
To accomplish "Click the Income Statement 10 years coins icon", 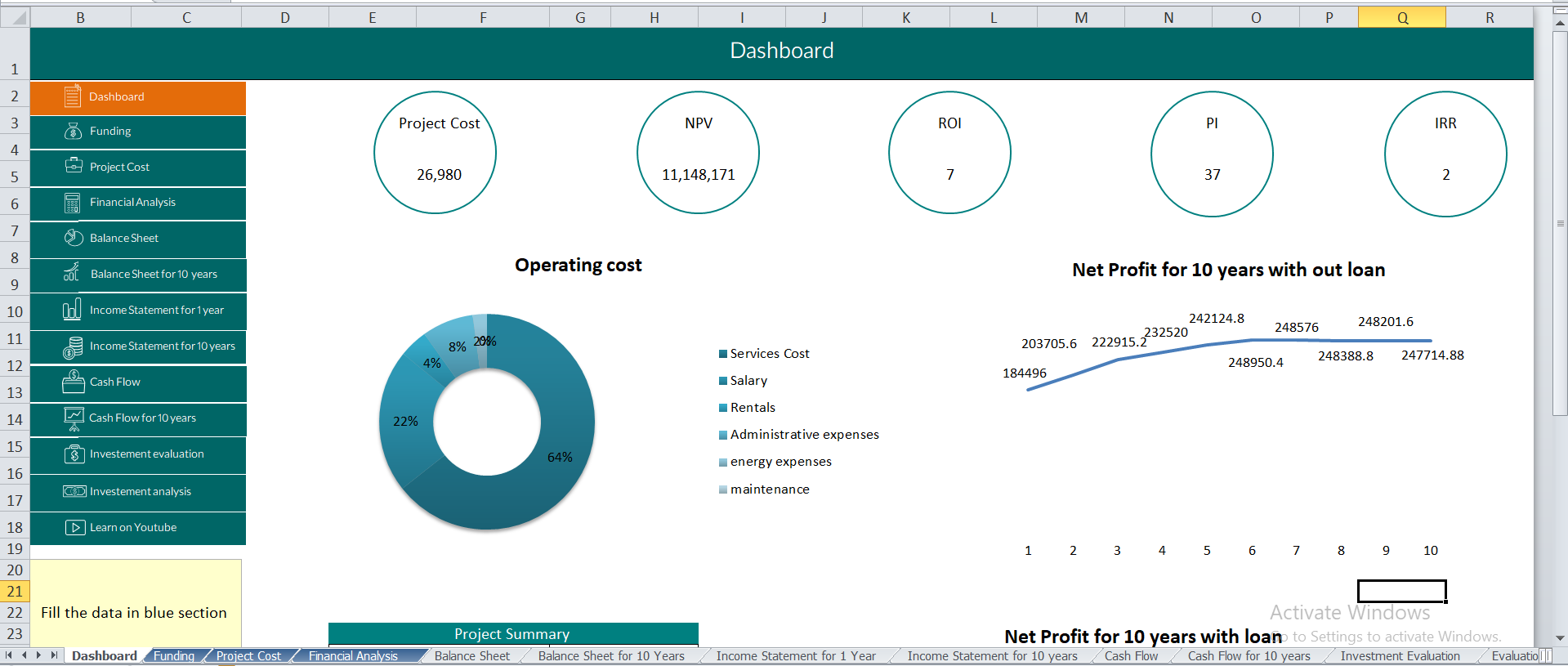I will [73, 347].
